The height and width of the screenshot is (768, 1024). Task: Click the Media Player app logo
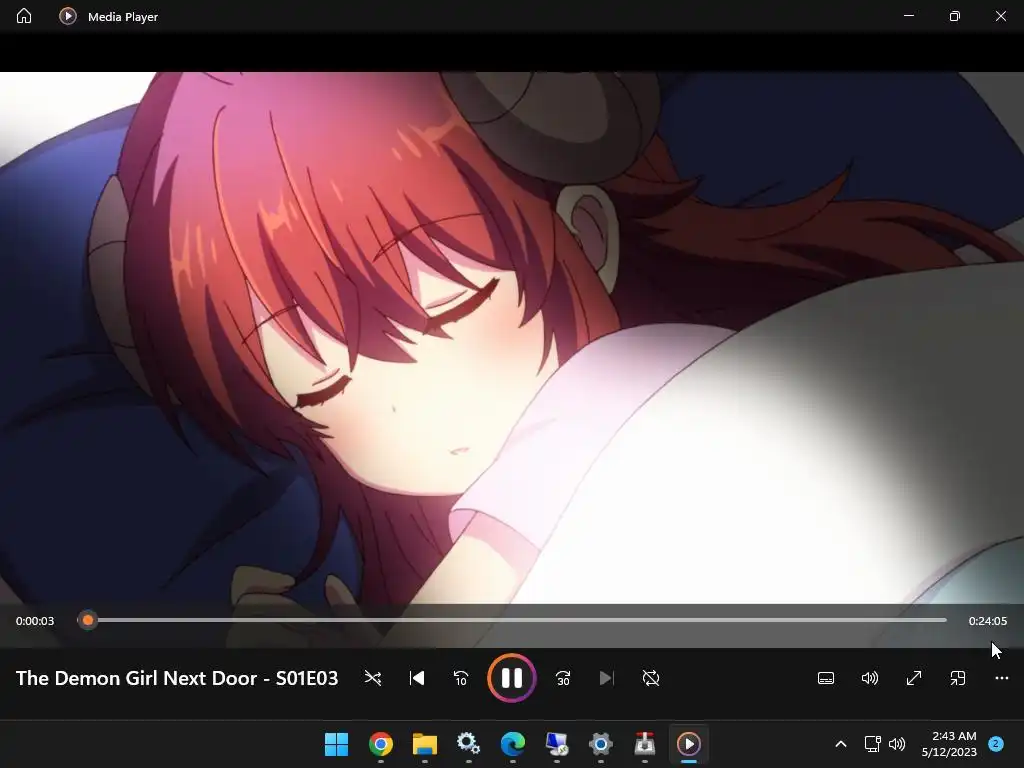click(68, 16)
